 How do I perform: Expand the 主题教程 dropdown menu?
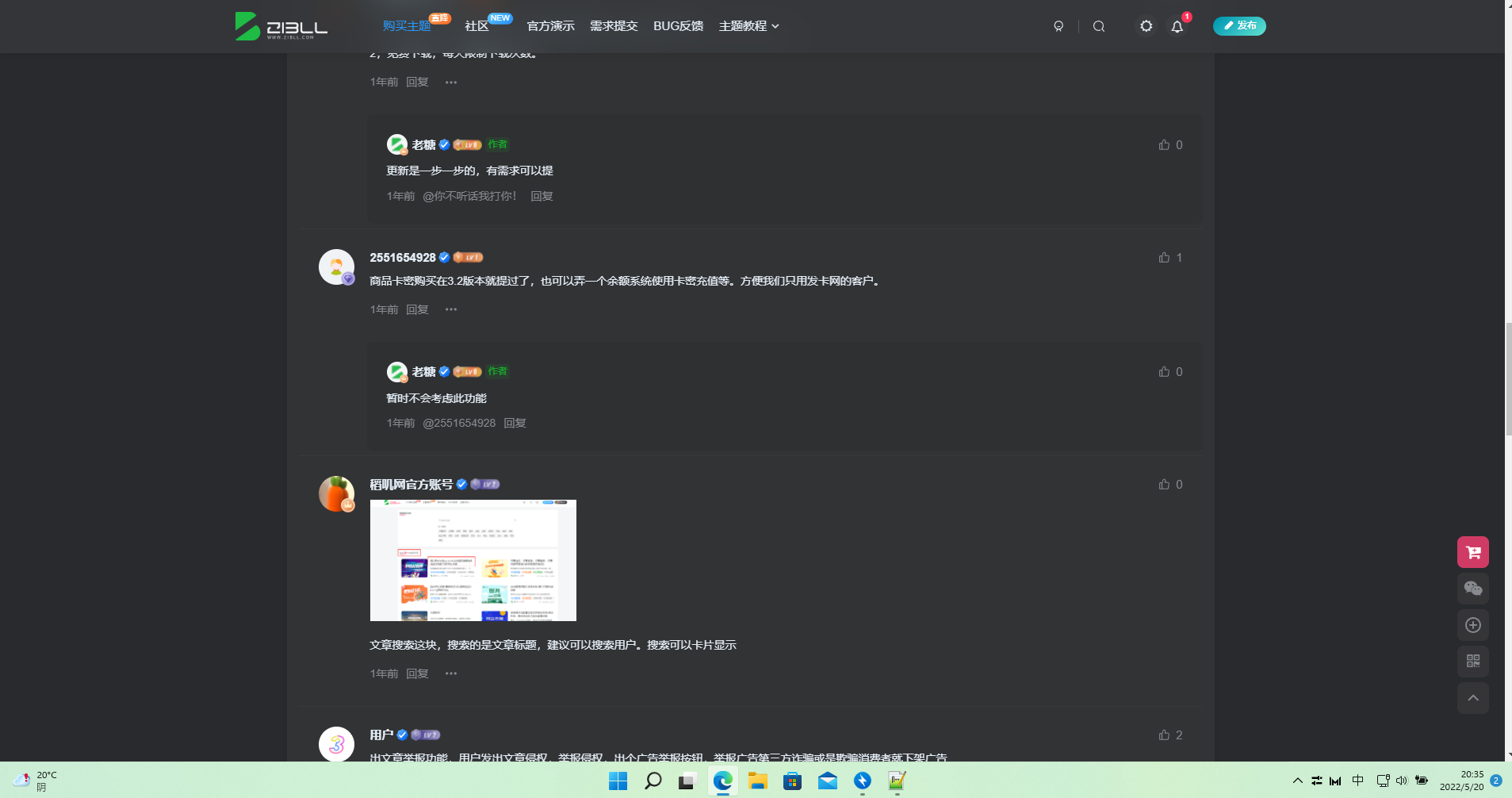[x=748, y=26]
